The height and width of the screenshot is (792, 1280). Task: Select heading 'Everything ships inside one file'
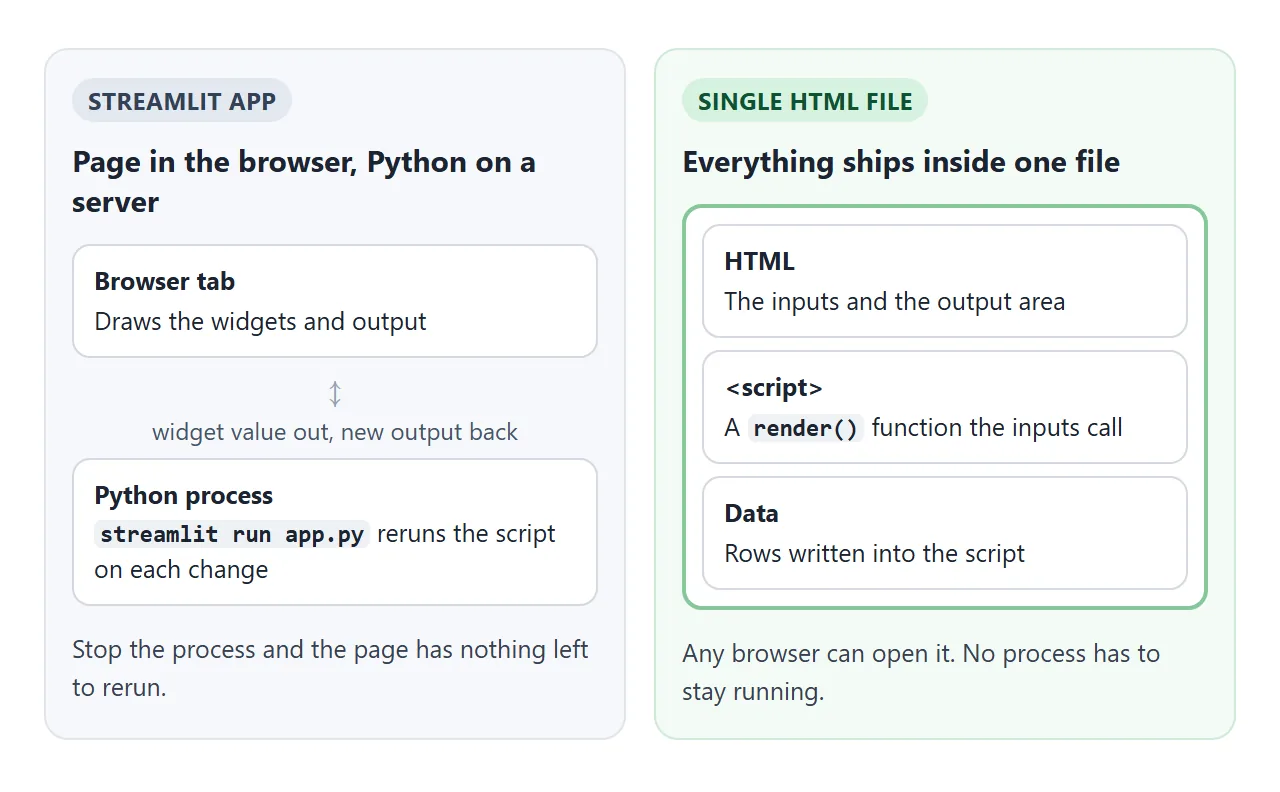coord(901,162)
